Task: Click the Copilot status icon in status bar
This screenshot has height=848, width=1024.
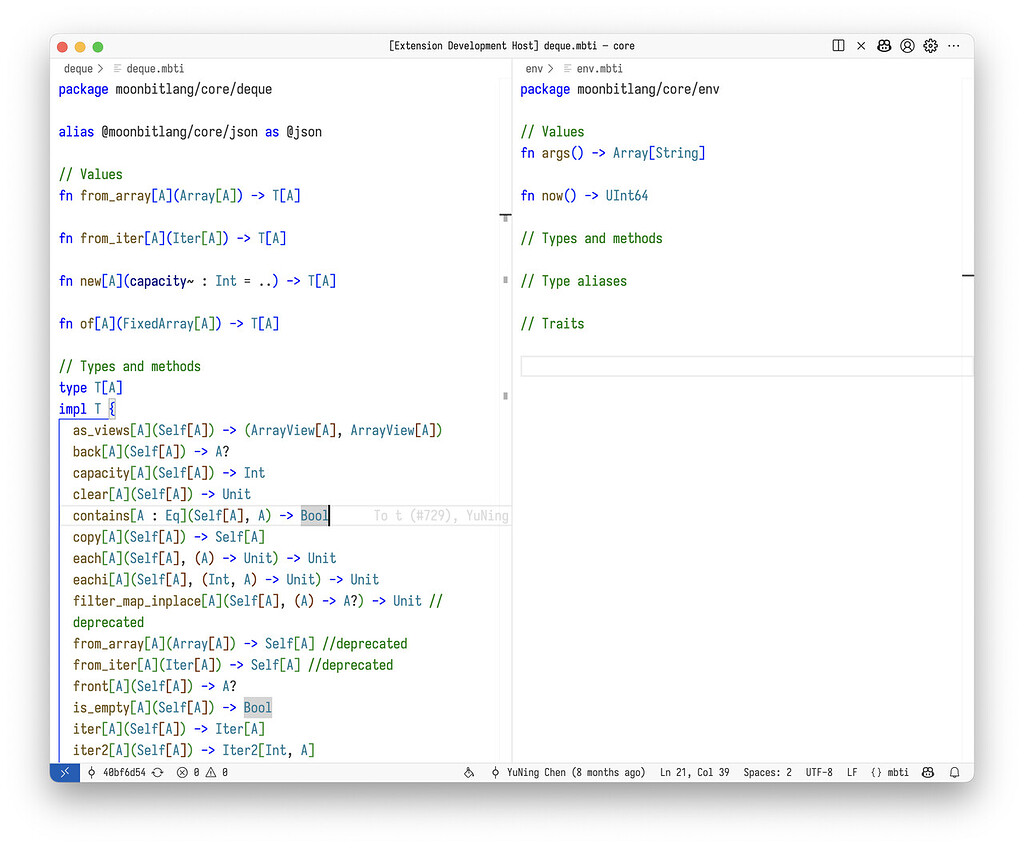Action: (x=928, y=773)
